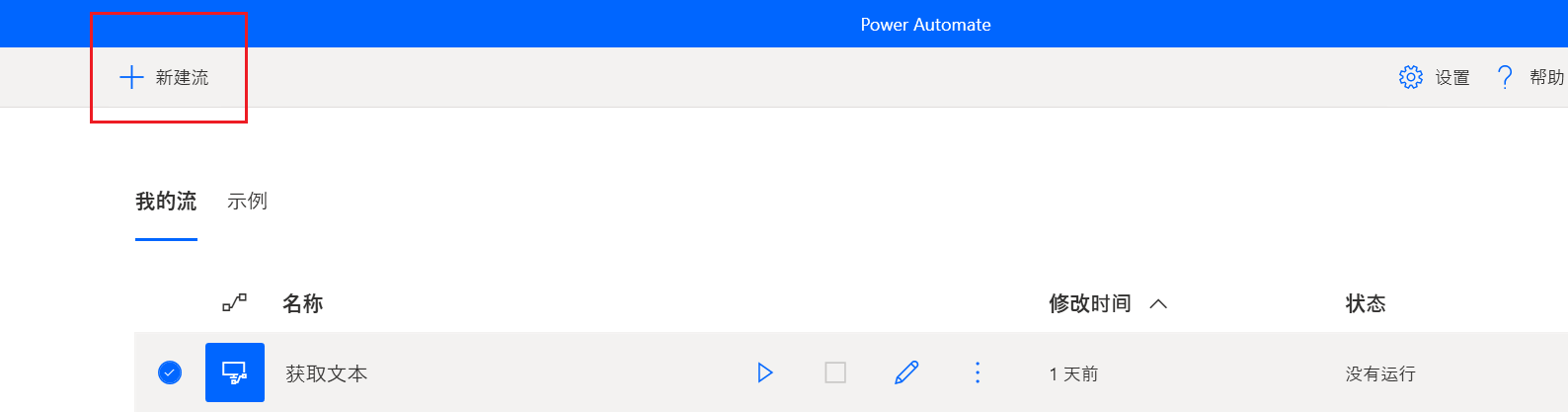Select the 获取文本 flow name
The width and height of the screenshot is (1568, 412).
tap(327, 373)
